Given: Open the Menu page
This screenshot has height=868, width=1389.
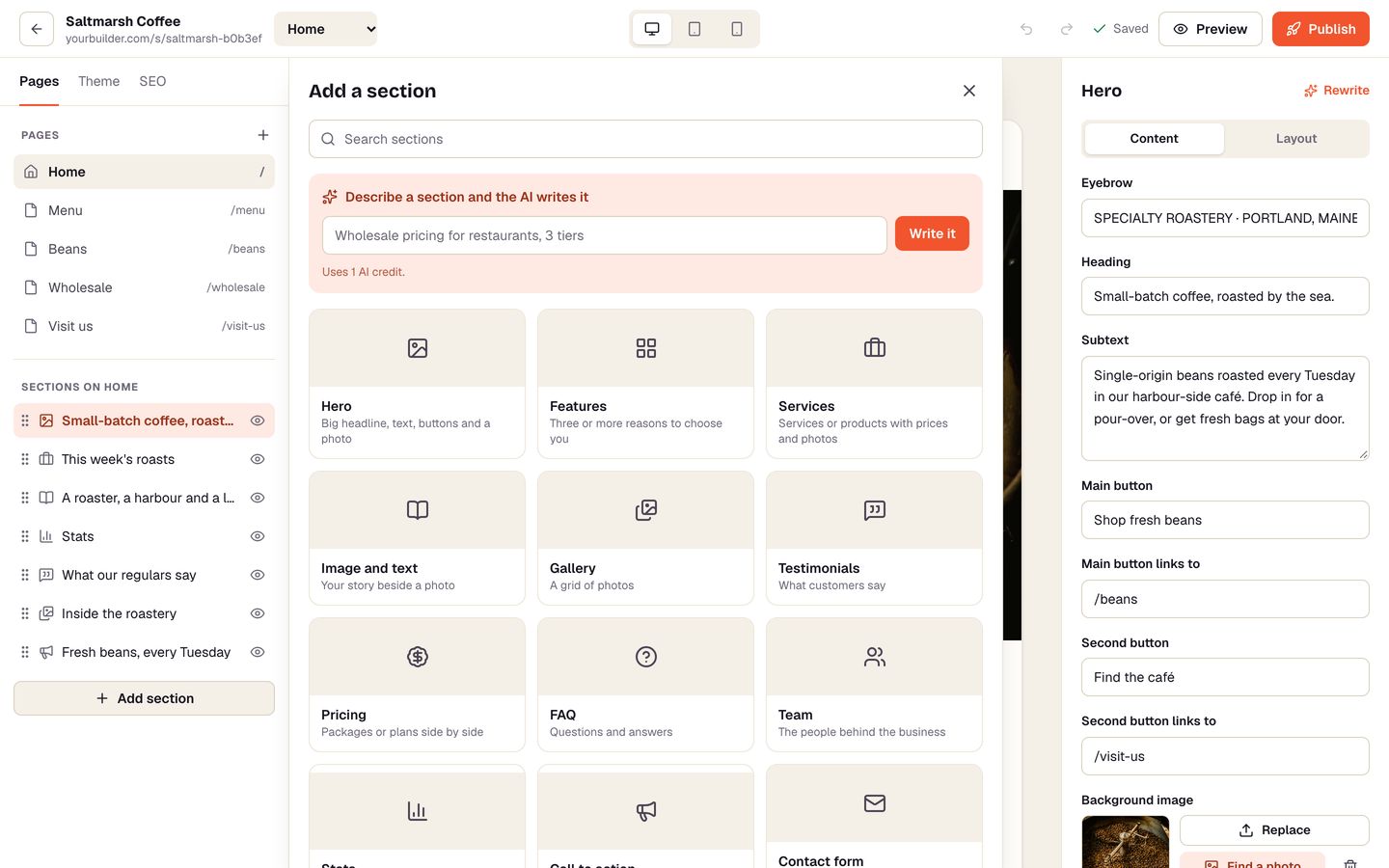Looking at the screenshot, I should [x=144, y=210].
